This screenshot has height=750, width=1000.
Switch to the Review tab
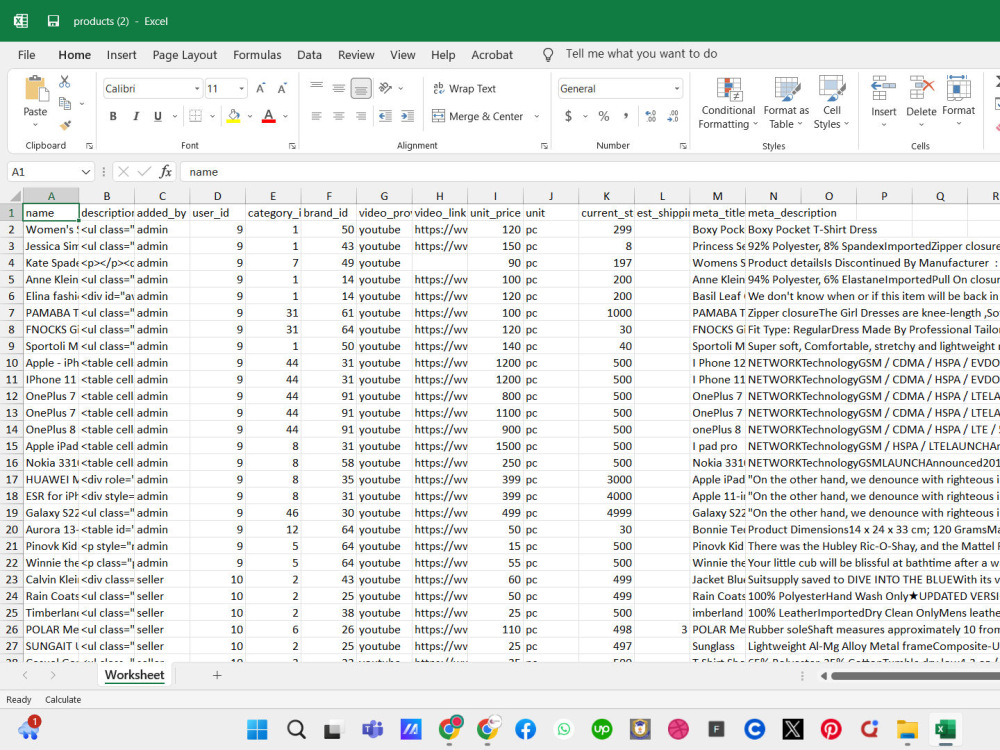pos(356,55)
